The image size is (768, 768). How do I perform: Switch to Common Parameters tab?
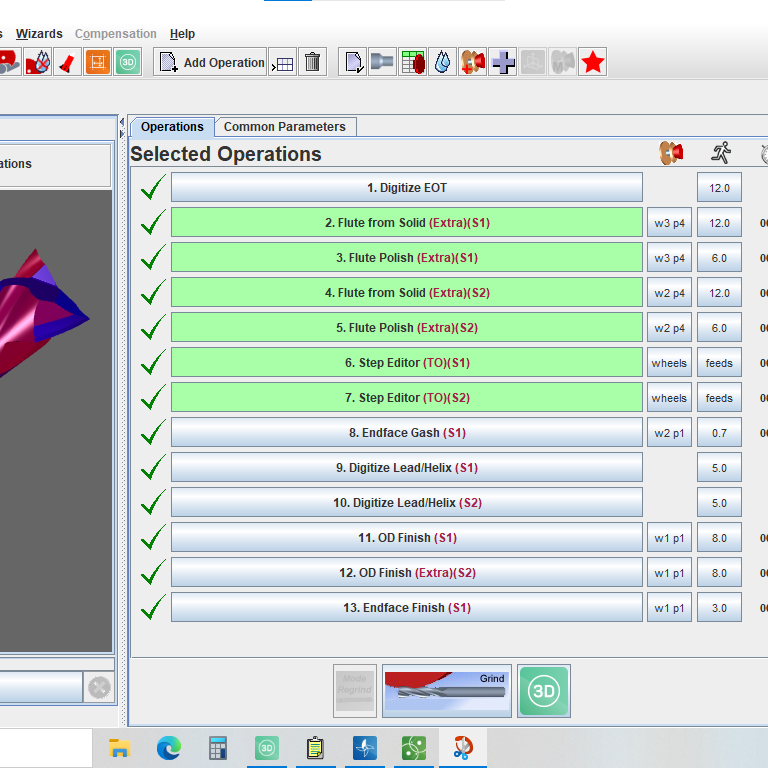point(284,127)
